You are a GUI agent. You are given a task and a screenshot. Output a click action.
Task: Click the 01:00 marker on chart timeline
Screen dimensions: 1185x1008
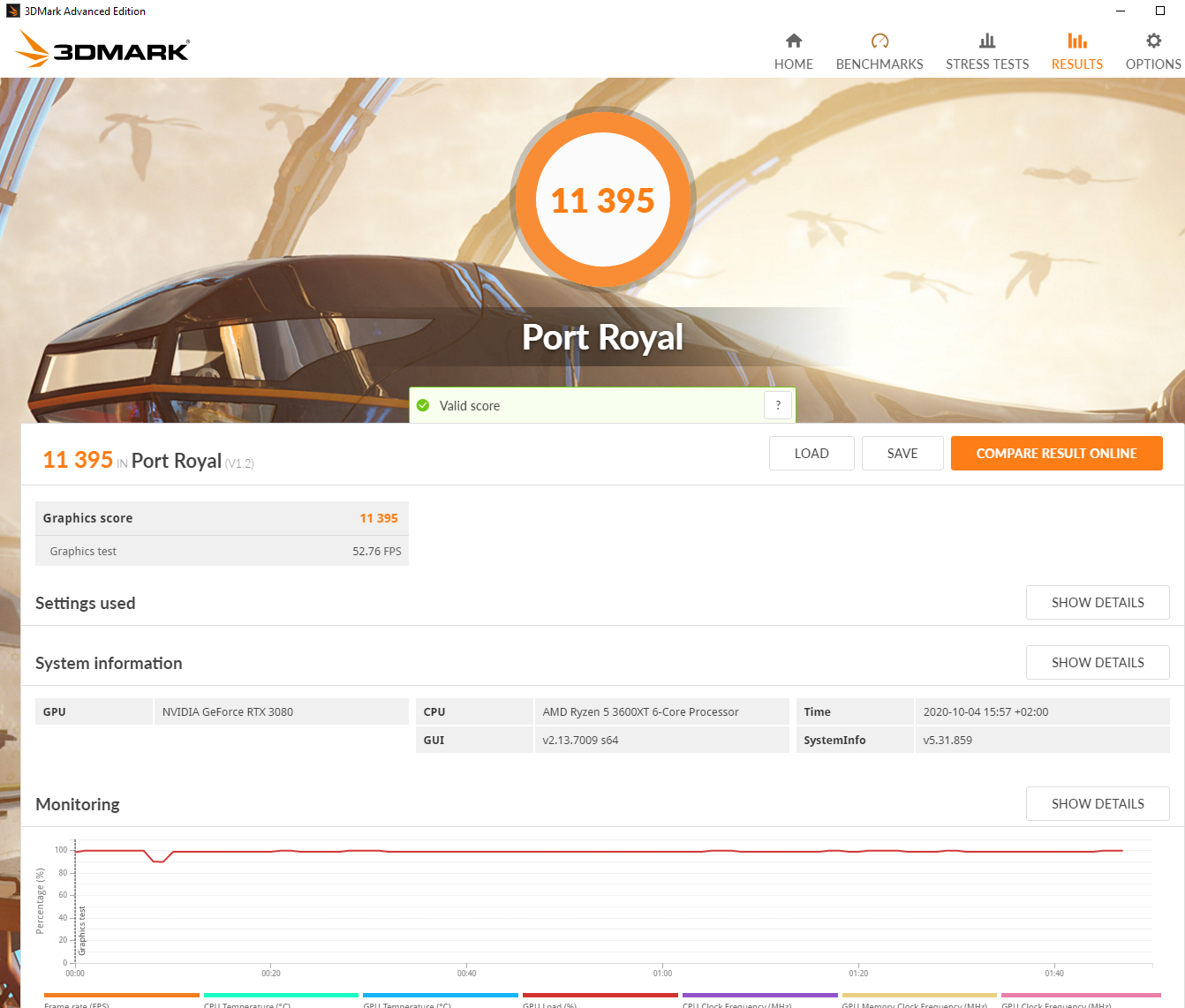[x=662, y=973]
